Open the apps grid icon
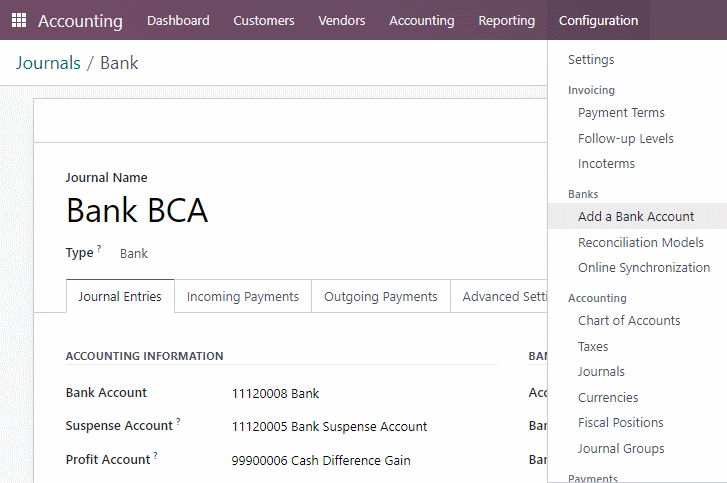 19,20
